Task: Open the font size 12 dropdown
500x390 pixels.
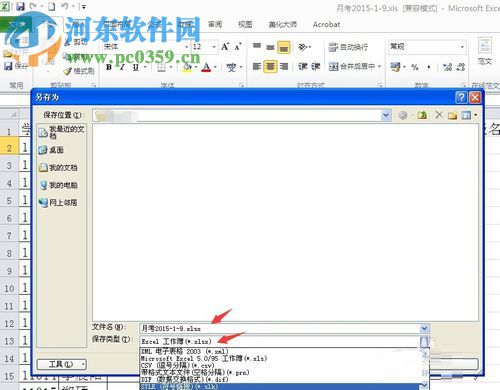Action: pyautogui.click(x=214, y=47)
